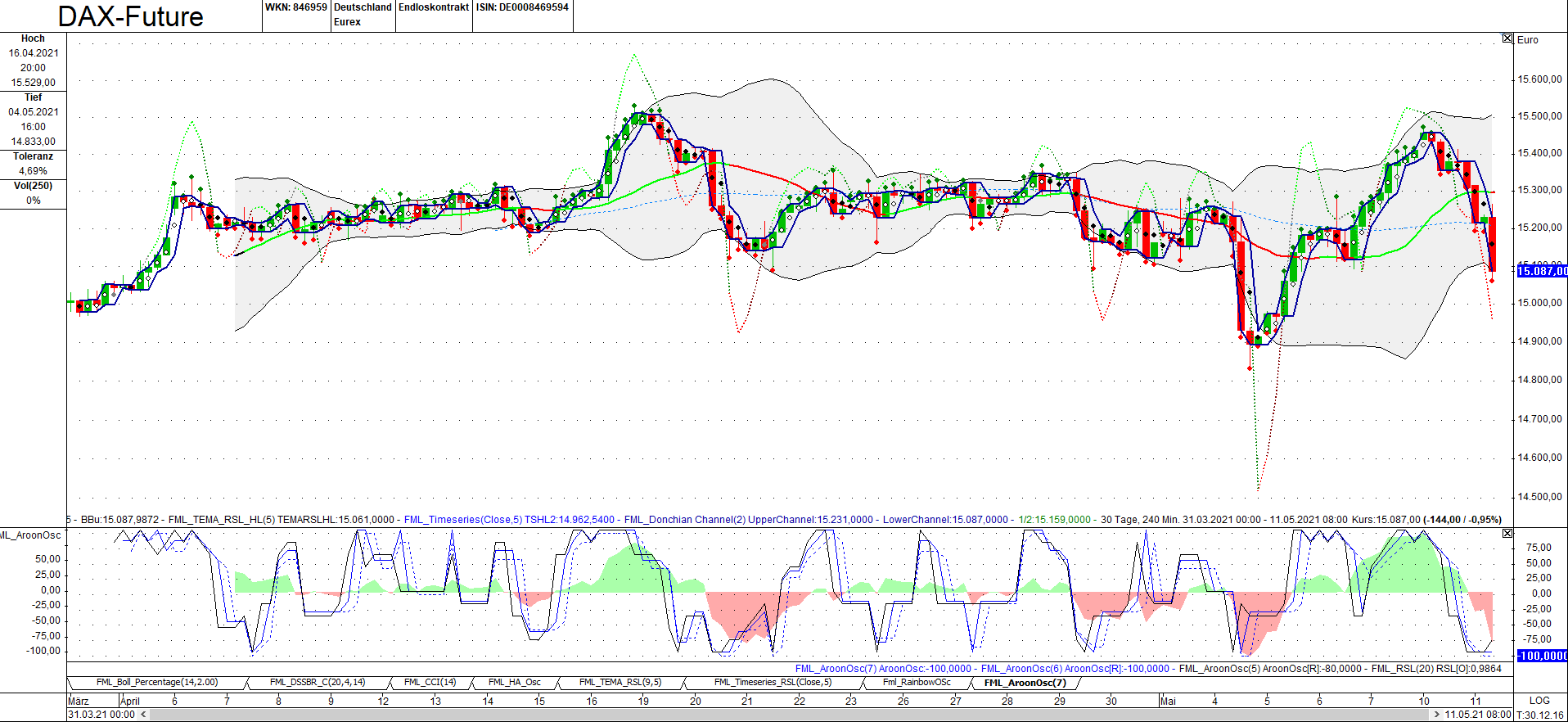This screenshot has height=722, width=1568.
Task: Click the FML_AroonOsc(6) legend entry
Action: point(1075,669)
